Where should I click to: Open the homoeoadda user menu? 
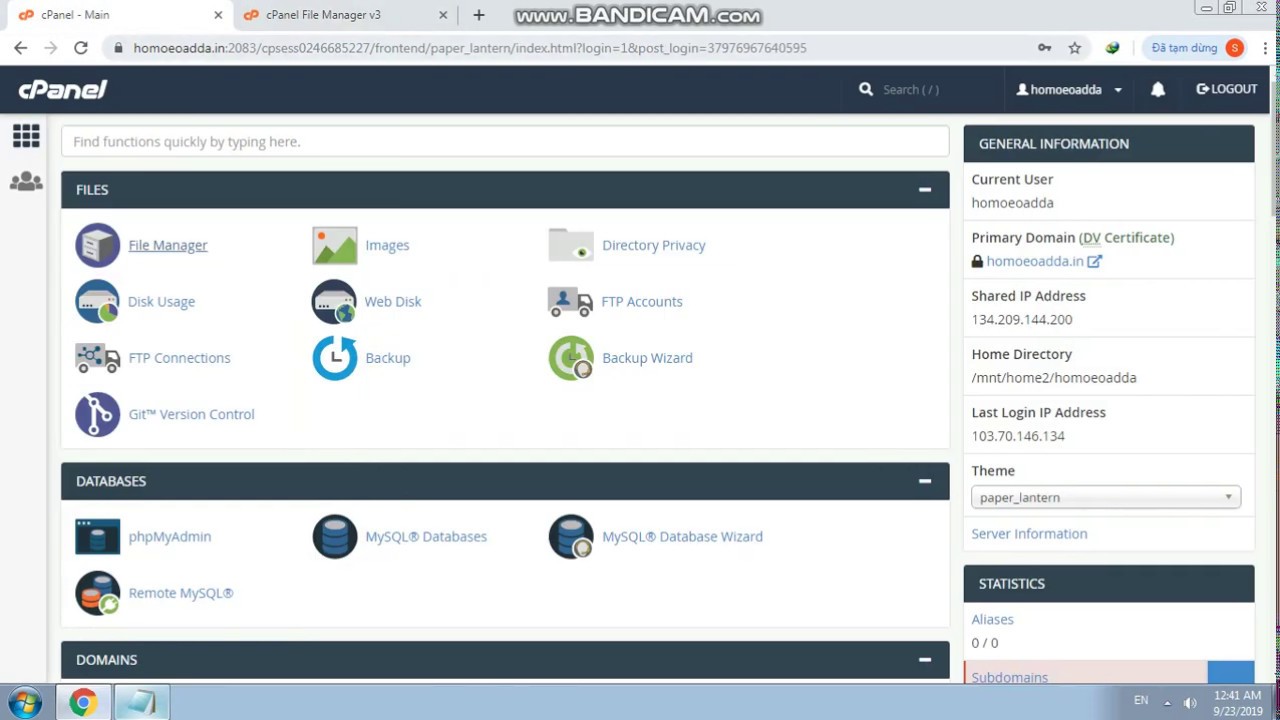1069,89
